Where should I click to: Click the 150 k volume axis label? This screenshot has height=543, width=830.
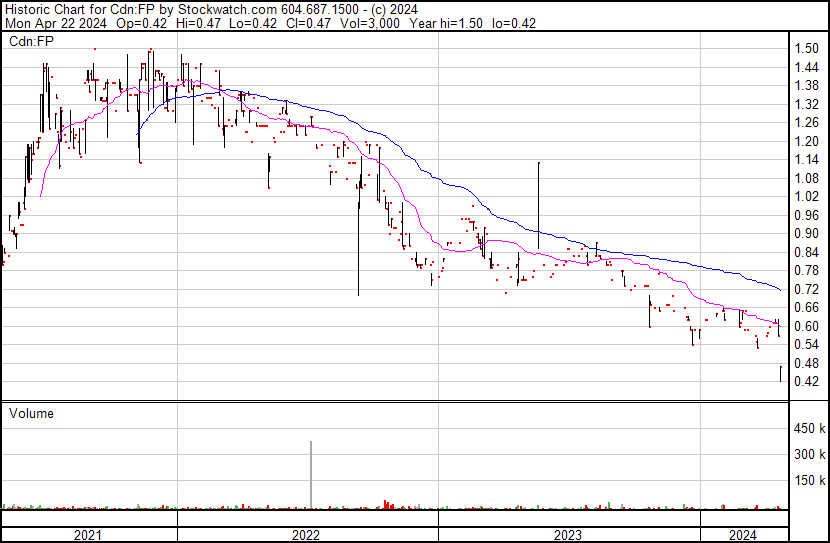click(x=808, y=481)
